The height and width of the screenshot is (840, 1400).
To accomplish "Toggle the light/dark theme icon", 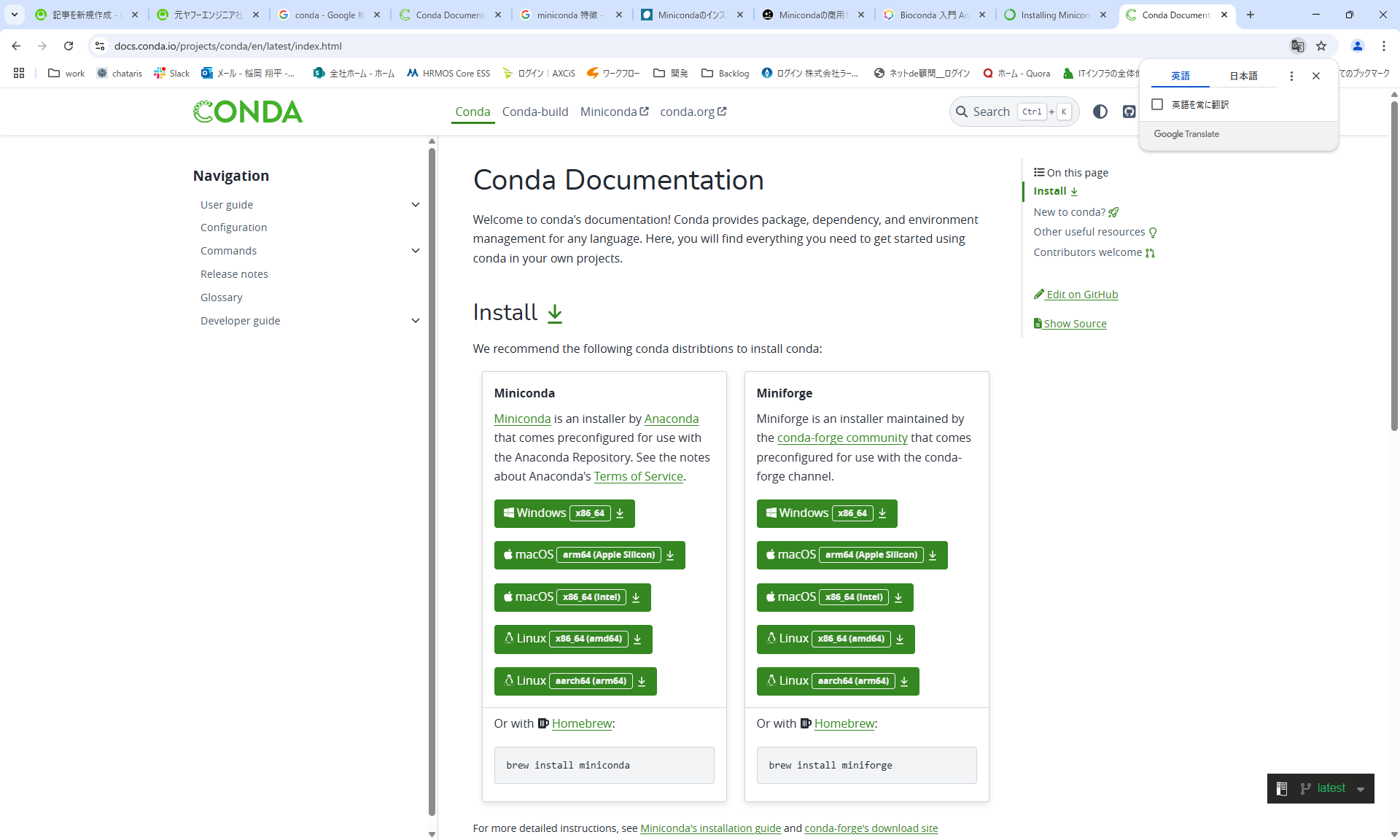I will [x=1100, y=112].
